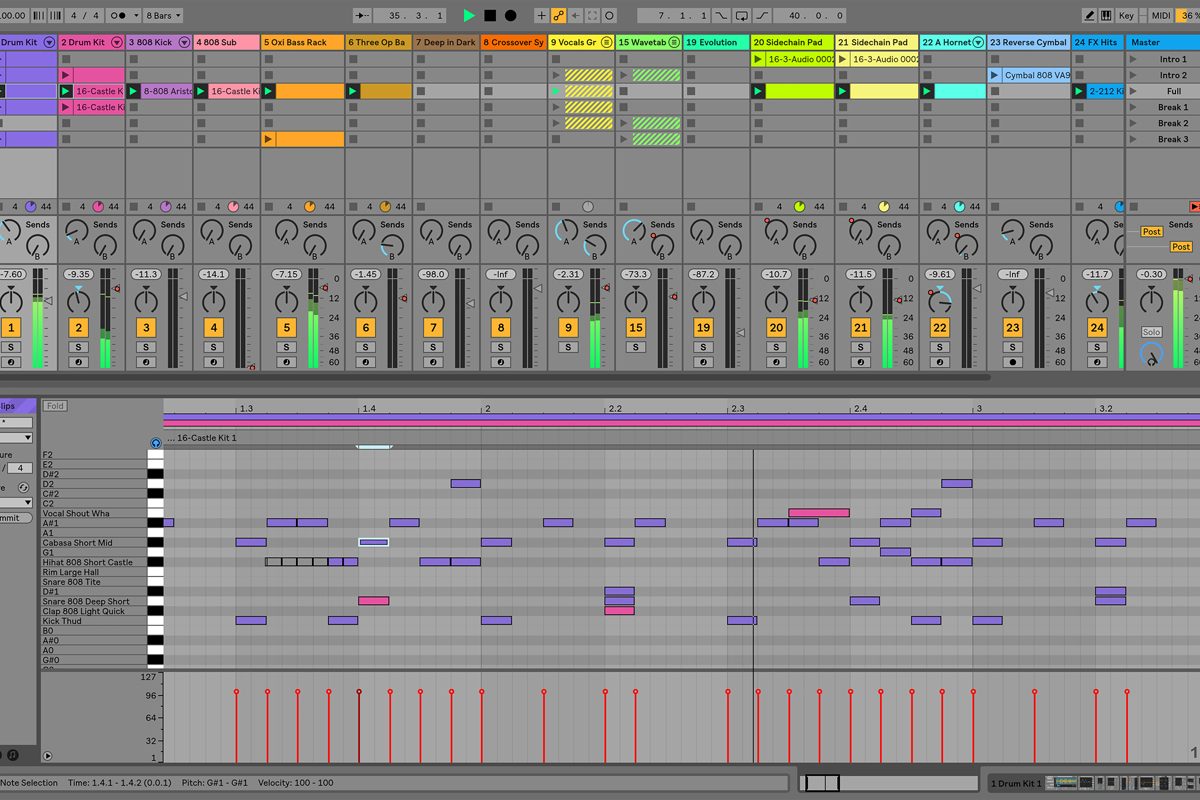The height and width of the screenshot is (800, 1200).
Task: Toggle track 2 activator button
Action: pyautogui.click(x=79, y=327)
